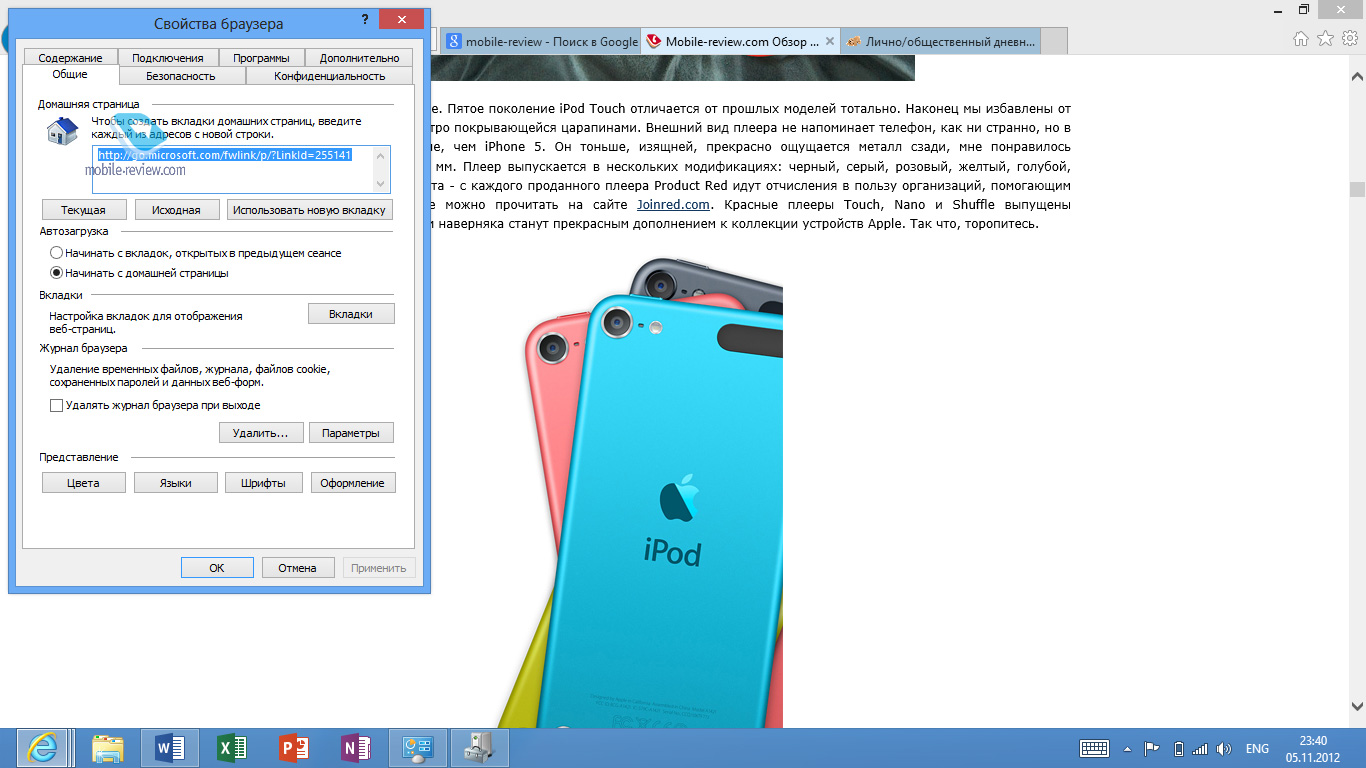The width and height of the screenshot is (1366, 768).
Task: Click the Исходная button
Action: (176, 210)
